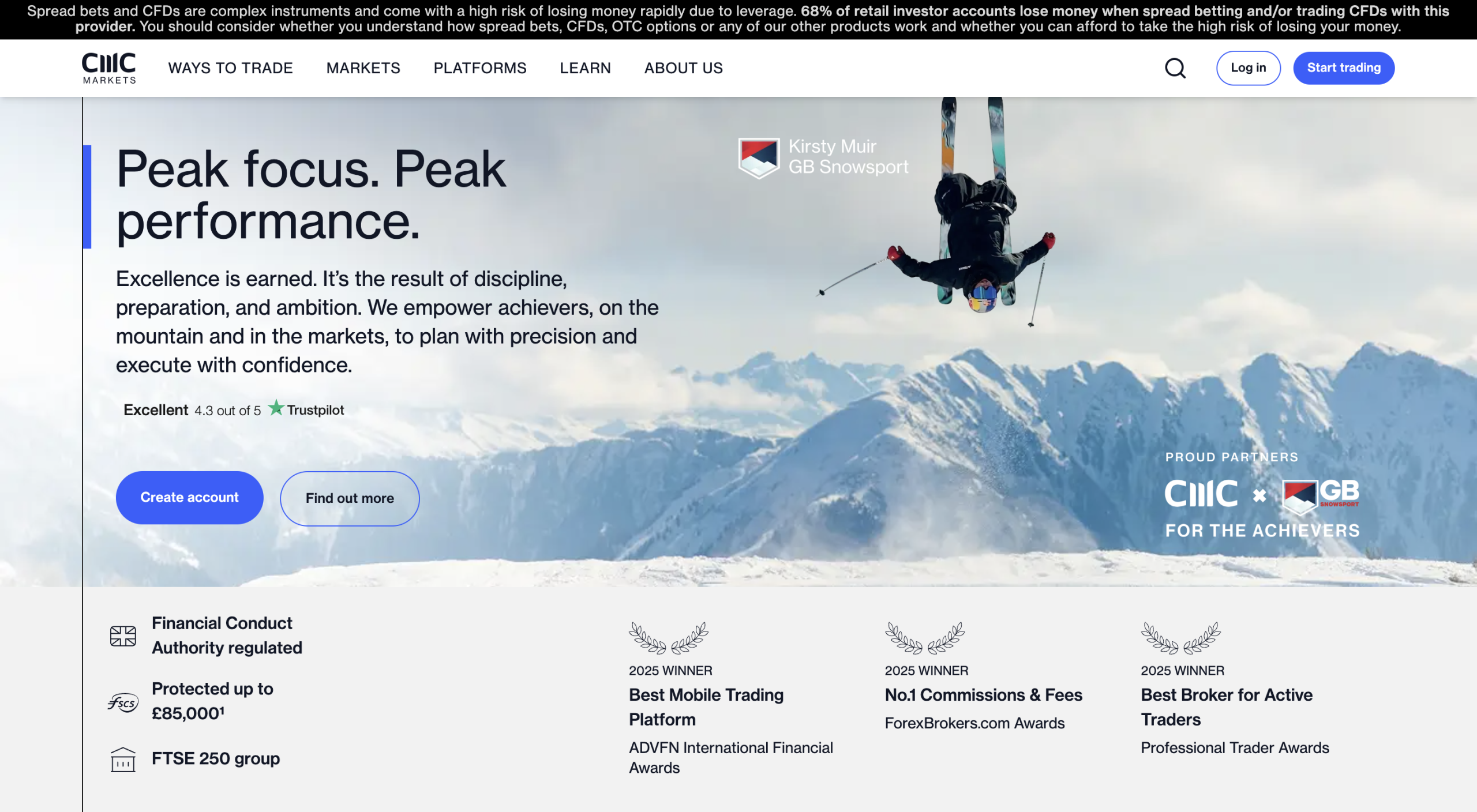
Task: Open the About Us menu item
Action: point(683,68)
